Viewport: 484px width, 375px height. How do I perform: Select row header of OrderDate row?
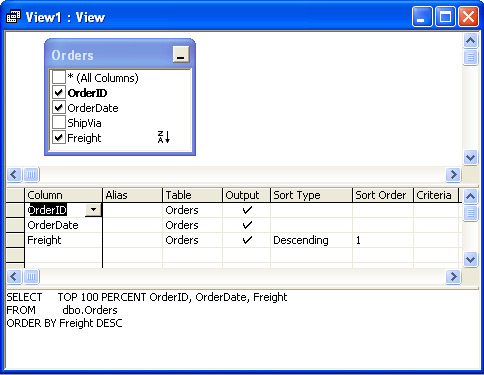pos(15,225)
